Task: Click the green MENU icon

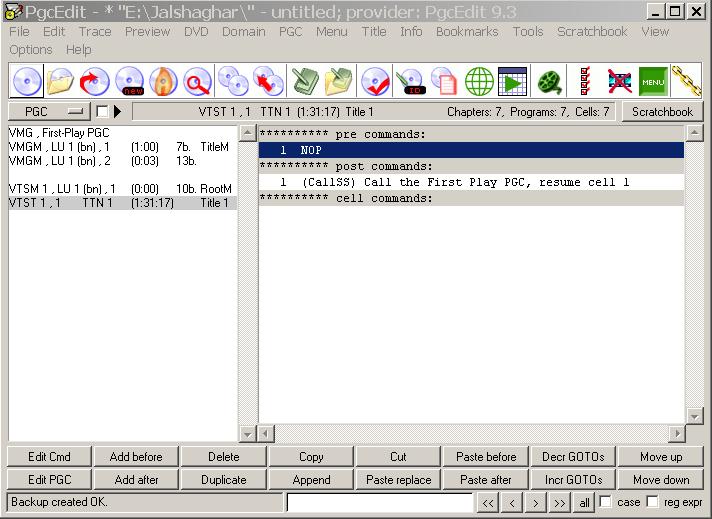Action: (653, 82)
